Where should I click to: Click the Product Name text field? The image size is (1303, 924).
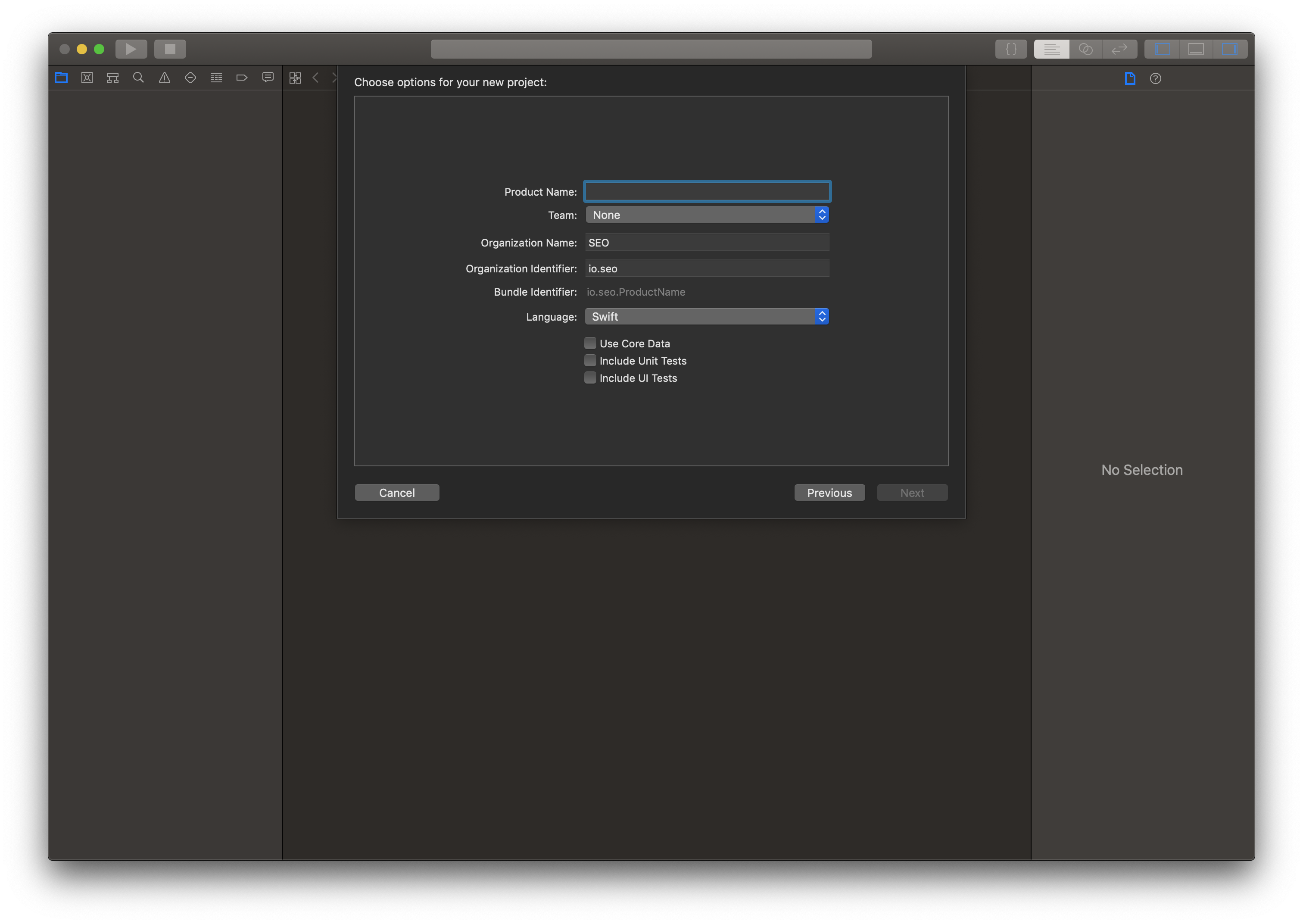pyautogui.click(x=706, y=192)
